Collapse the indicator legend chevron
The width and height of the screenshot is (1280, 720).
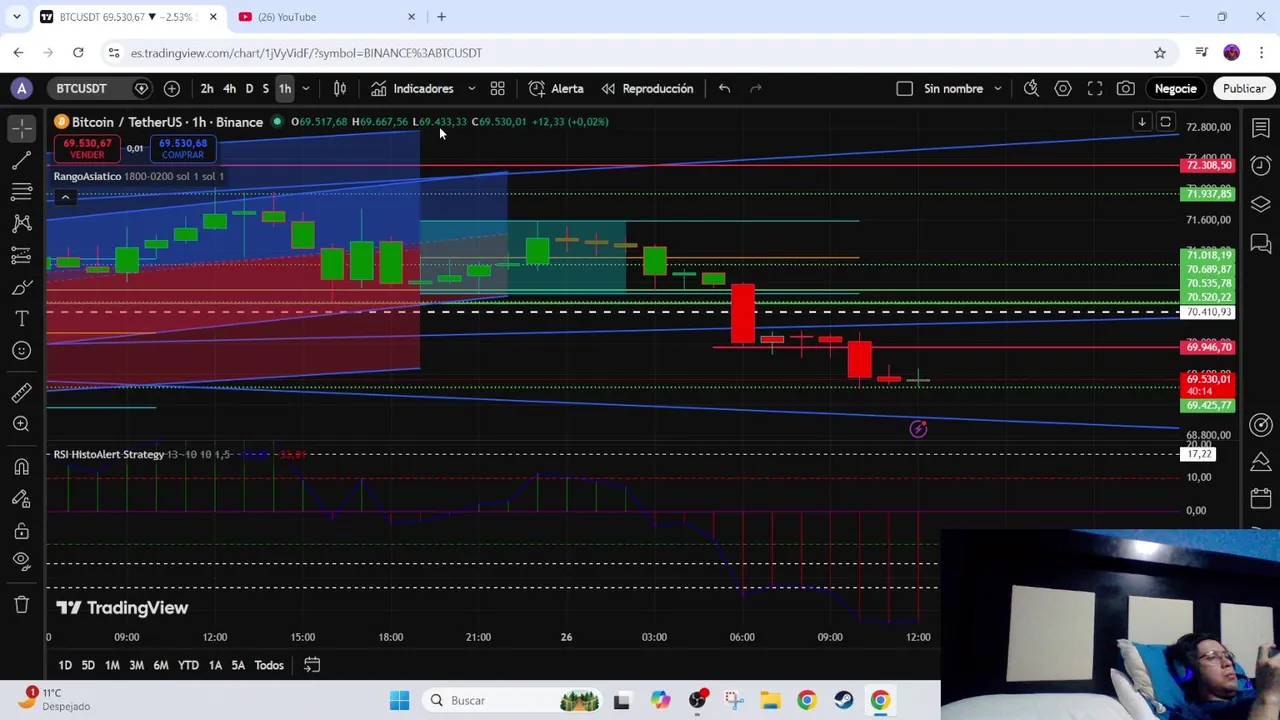coord(65,197)
